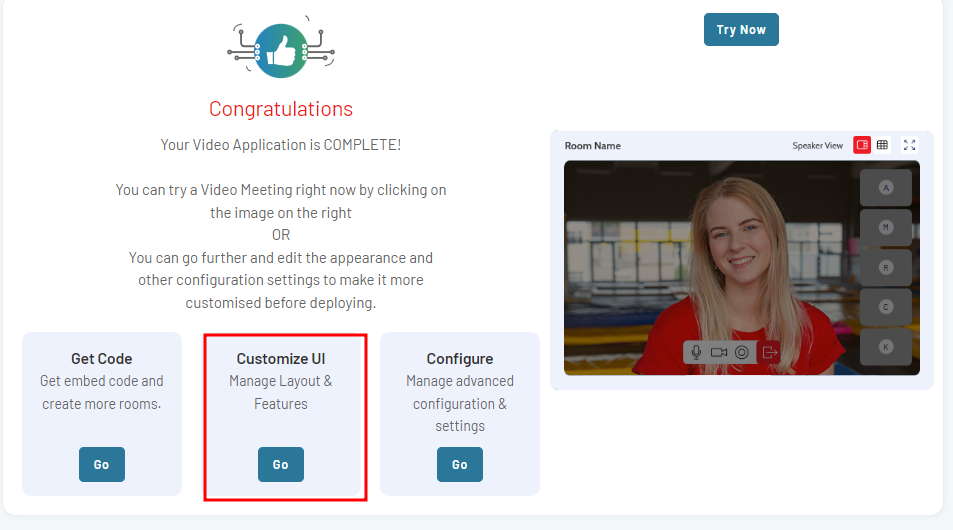Leave the room using red exit icon
Image resolution: width=953 pixels, height=530 pixels.
[769, 353]
